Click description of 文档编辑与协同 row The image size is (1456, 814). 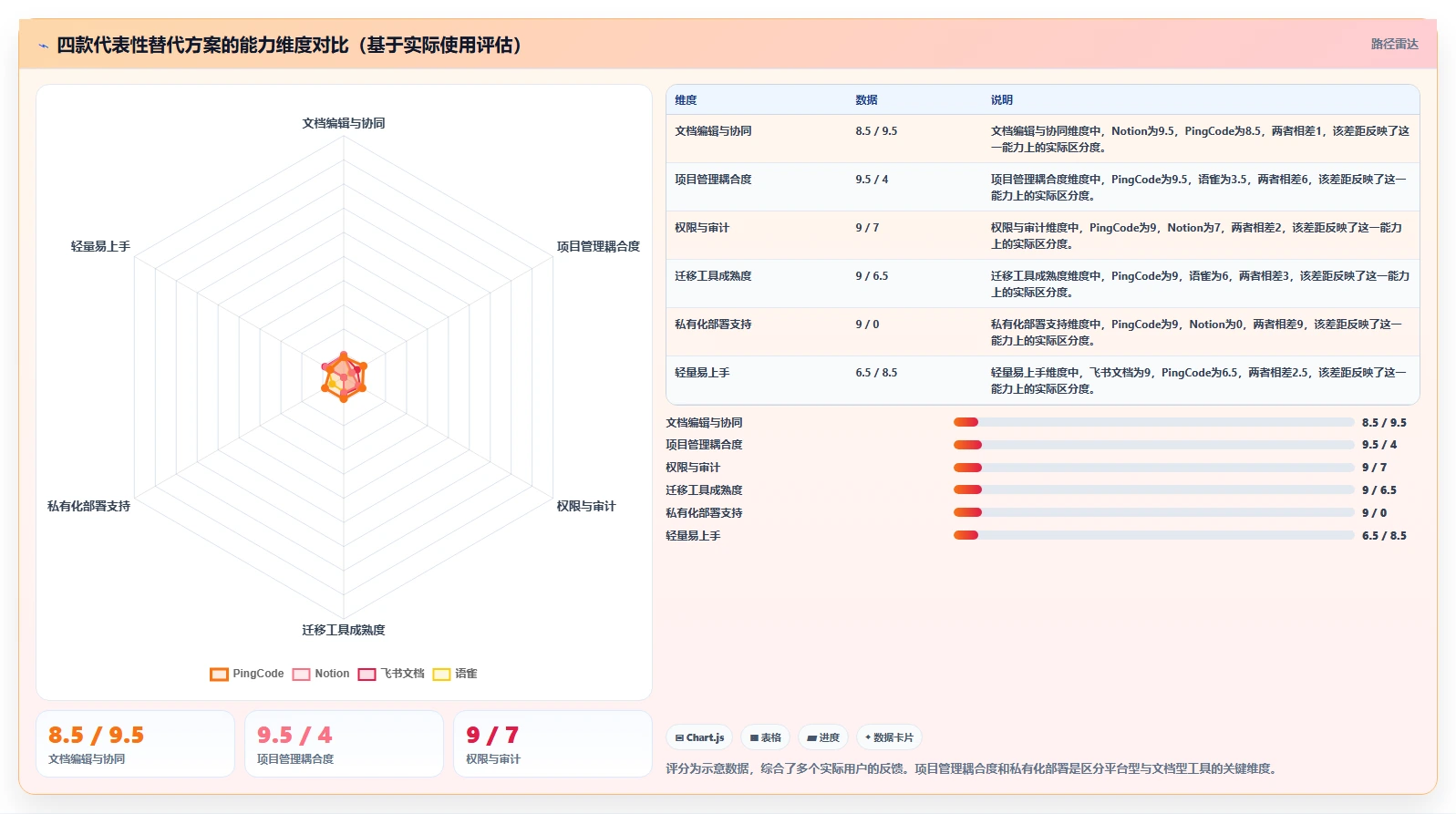coord(1201,139)
